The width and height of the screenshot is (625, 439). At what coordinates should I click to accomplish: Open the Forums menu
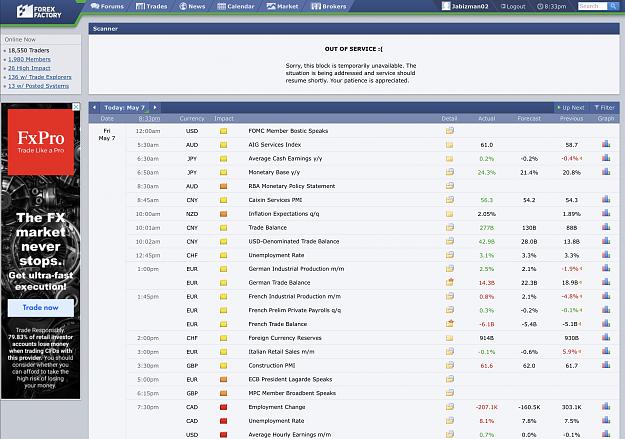pos(107,6)
